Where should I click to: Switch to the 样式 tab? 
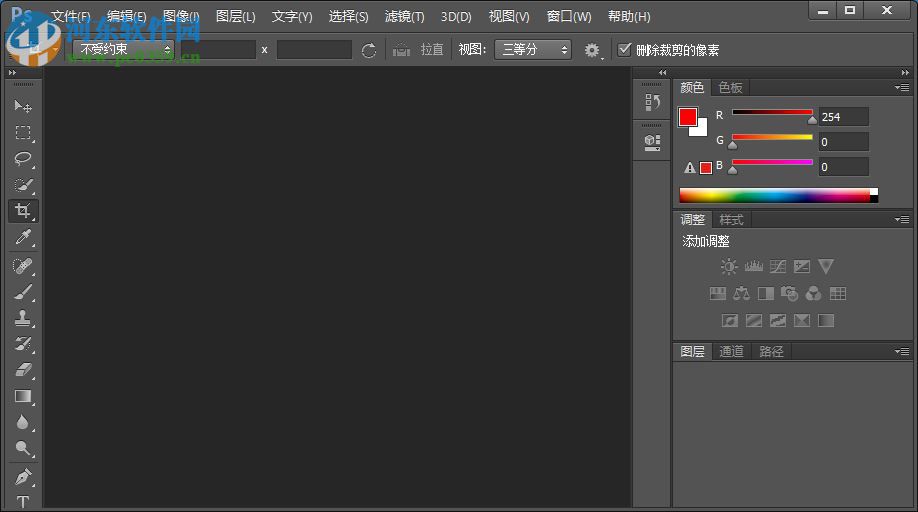[x=731, y=220]
